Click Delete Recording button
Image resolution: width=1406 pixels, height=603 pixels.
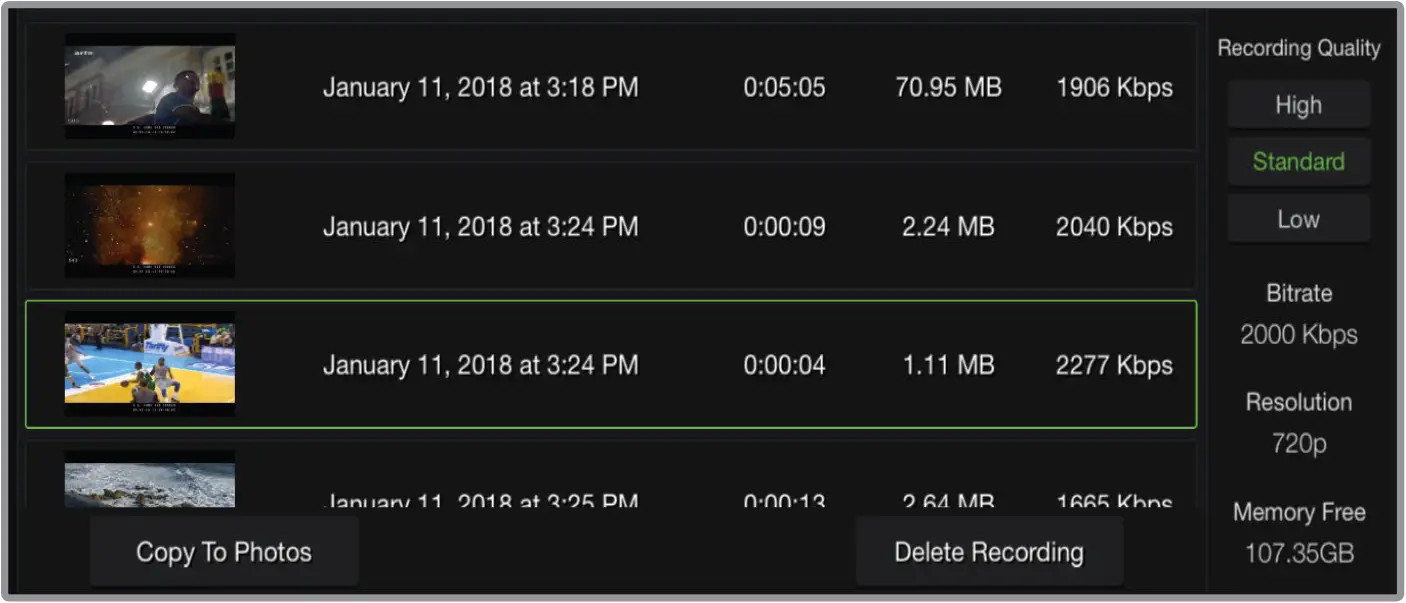click(989, 552)
